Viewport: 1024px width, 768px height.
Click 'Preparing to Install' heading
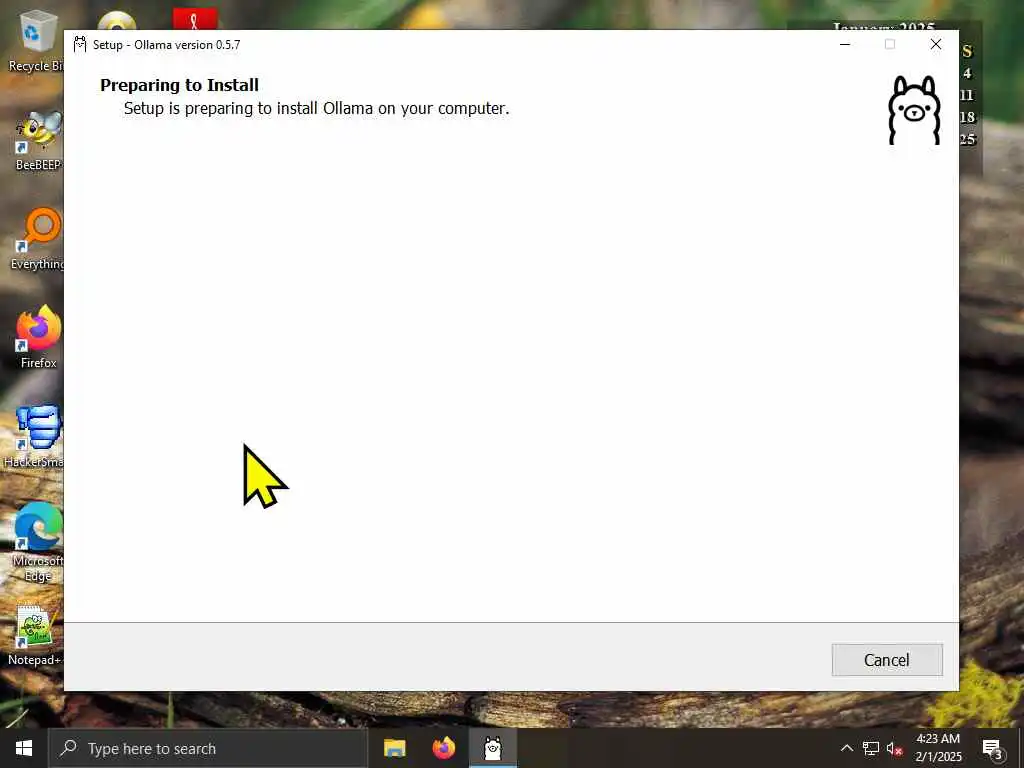(x=180, y=85)
